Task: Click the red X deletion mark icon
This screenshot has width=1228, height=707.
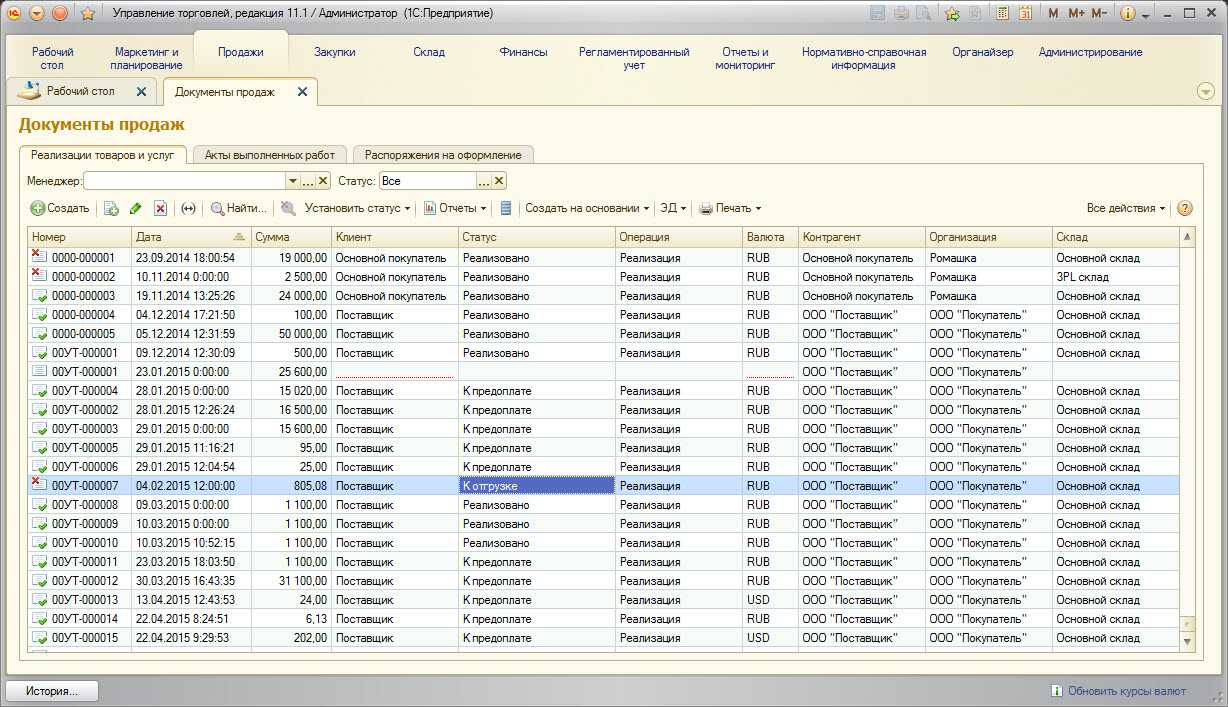Action: click(160, 209)
